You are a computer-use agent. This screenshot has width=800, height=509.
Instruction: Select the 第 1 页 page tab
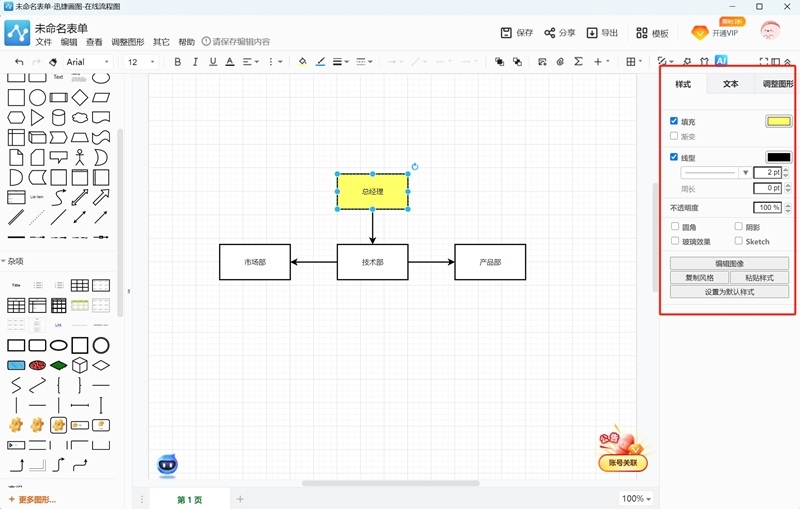tap(189, 499)
